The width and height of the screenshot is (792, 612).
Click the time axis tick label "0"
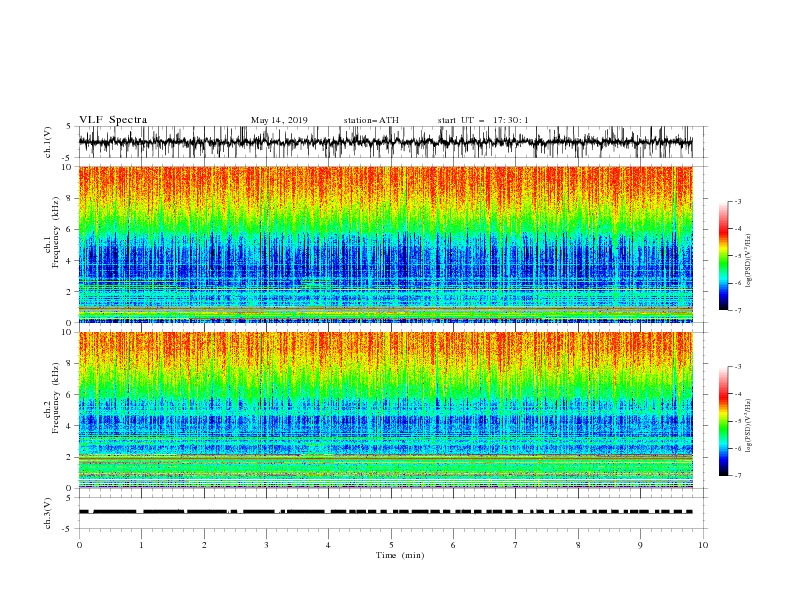point(79,545)
